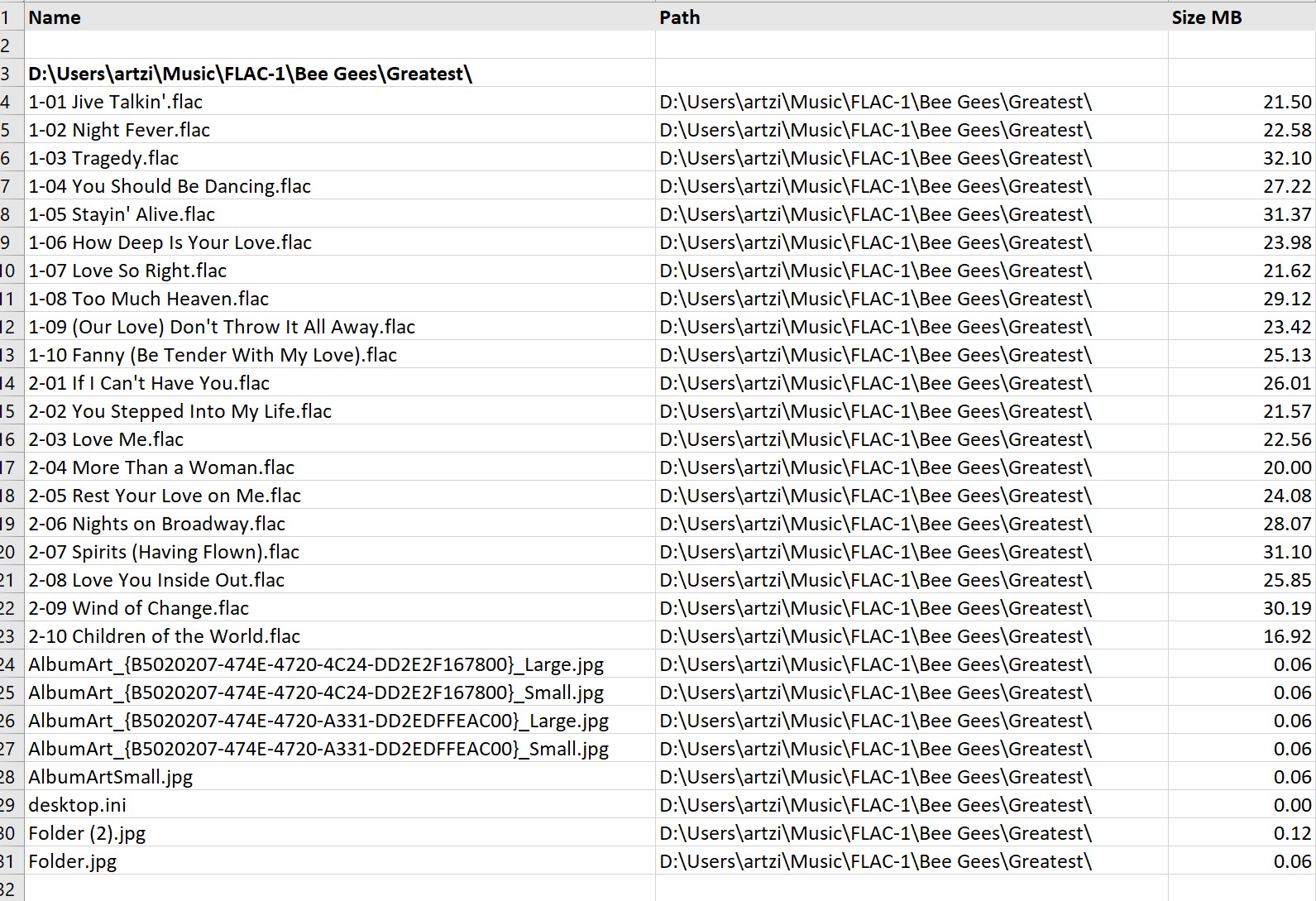Select cell '2-04 More Than a Woman.flac'

click(340, 467)
